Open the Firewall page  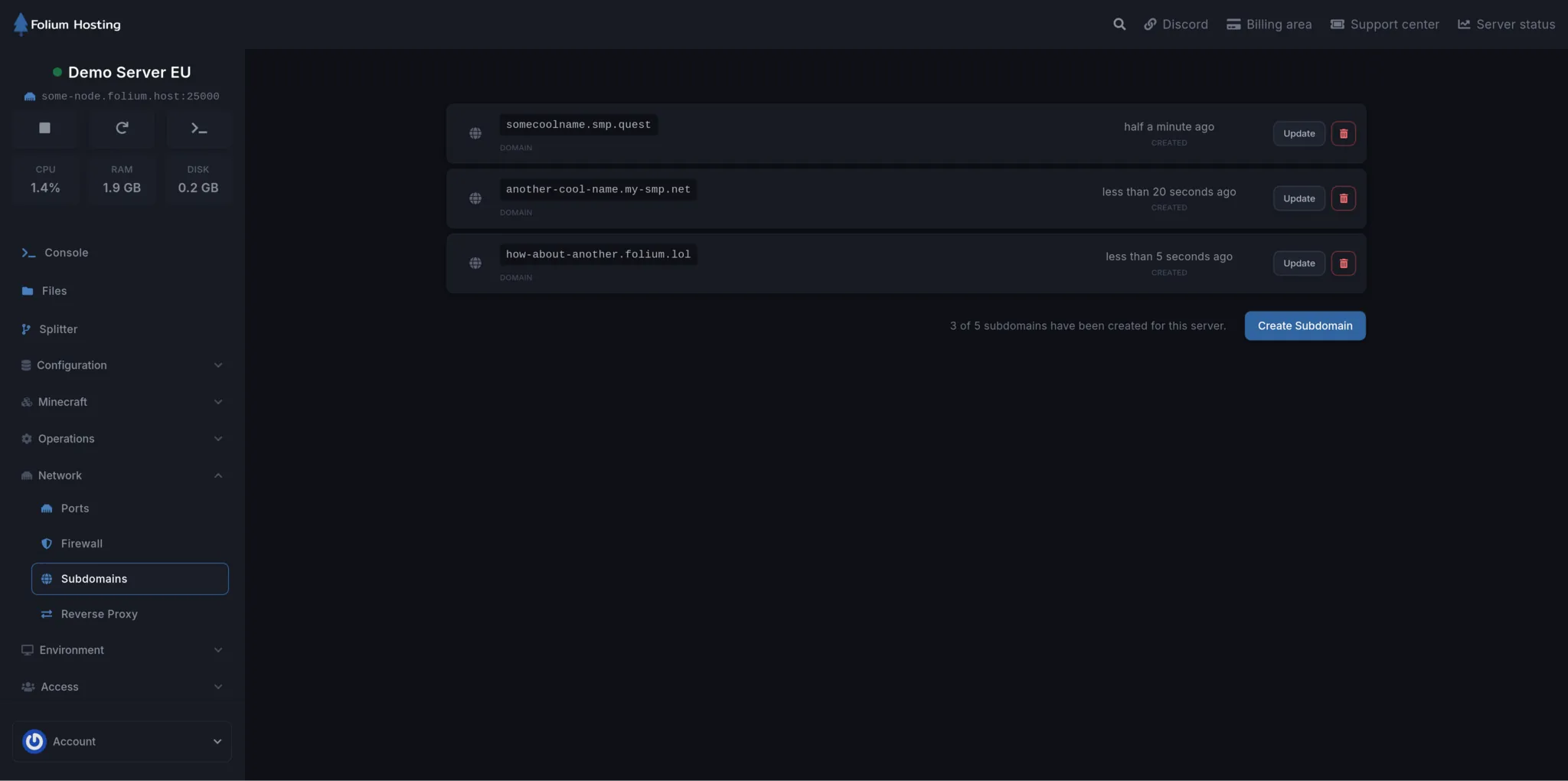[81, 543]
